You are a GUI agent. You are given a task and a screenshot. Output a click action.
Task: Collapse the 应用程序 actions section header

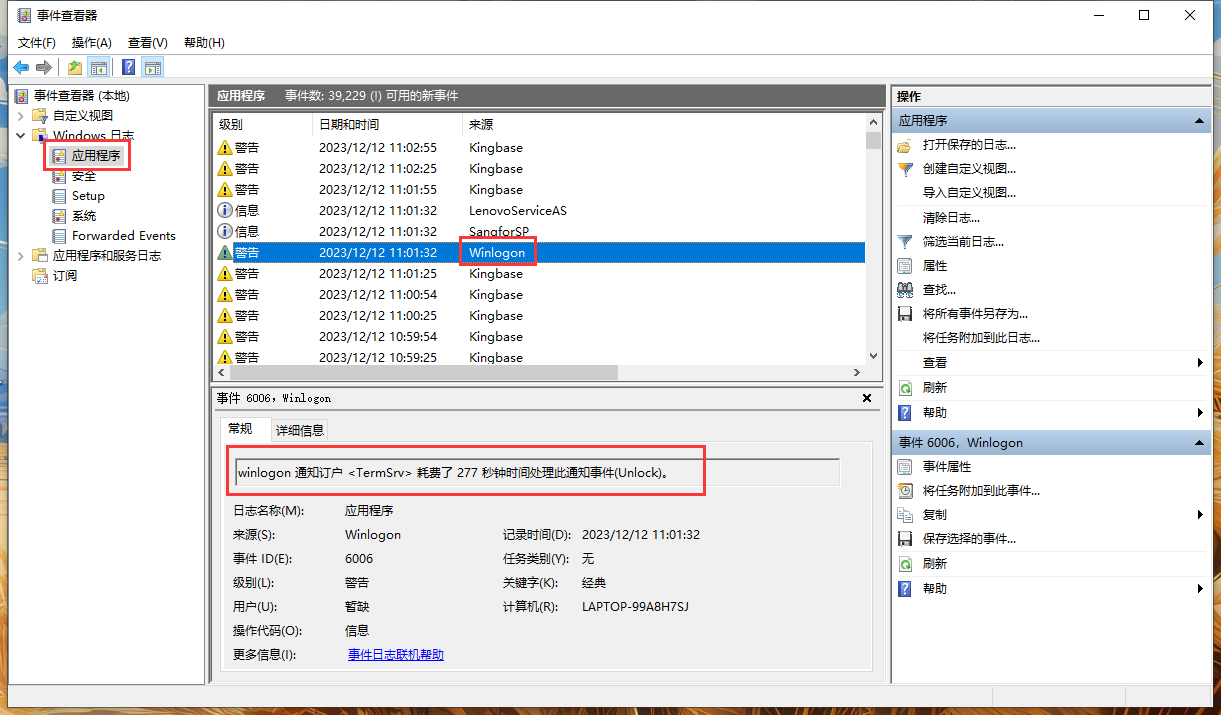point(1201,120)
